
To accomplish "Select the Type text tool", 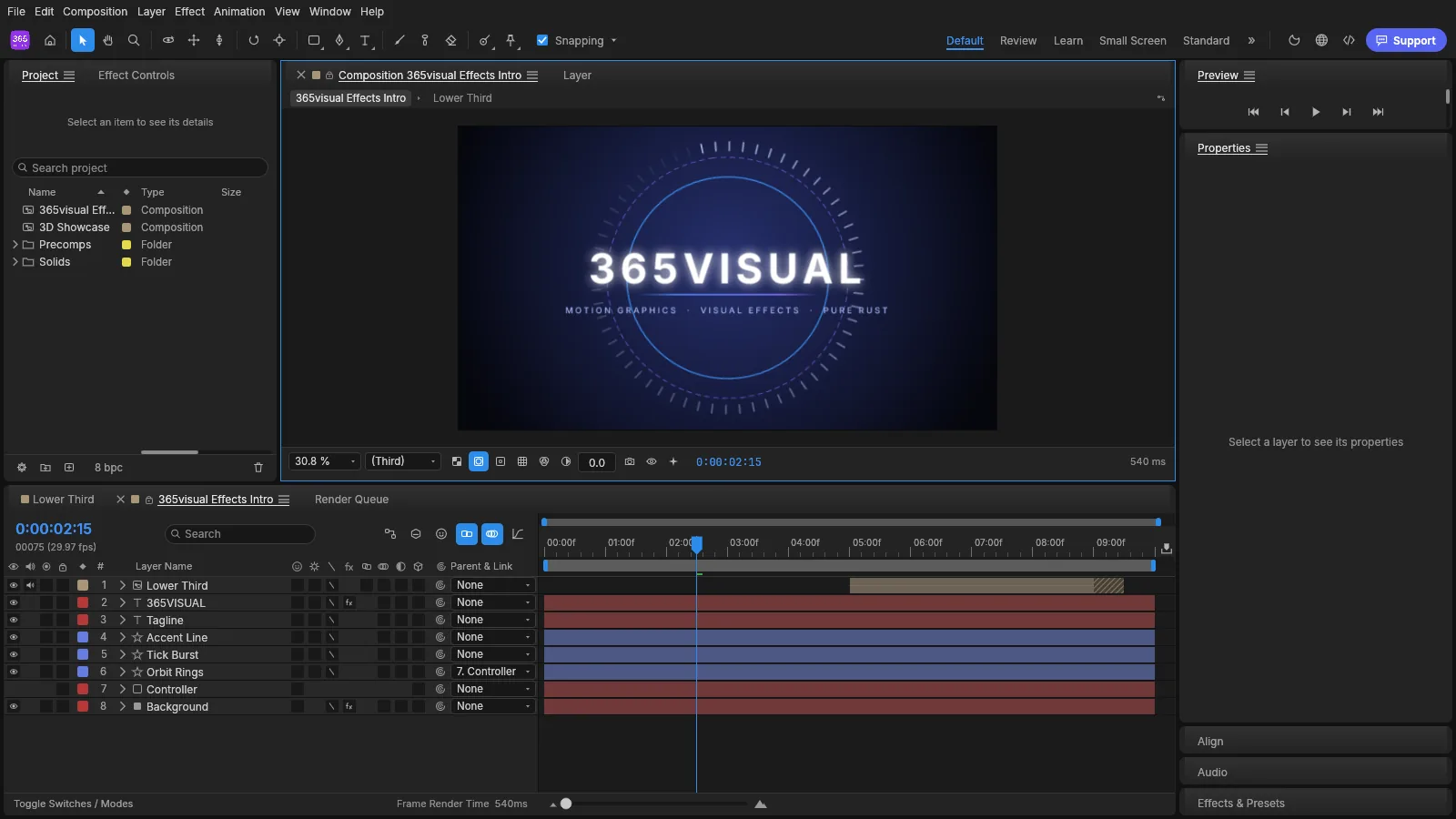I will tap(365, 40).
